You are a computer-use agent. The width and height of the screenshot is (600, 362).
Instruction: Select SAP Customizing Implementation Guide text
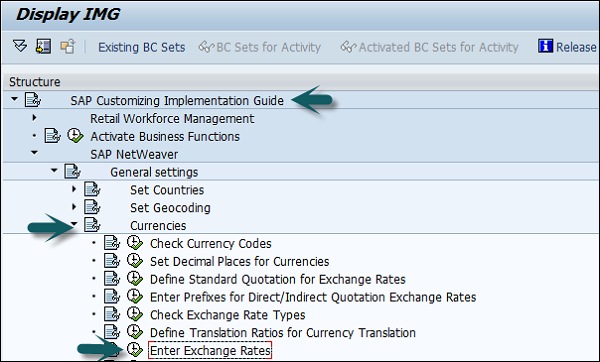[177, 101]
